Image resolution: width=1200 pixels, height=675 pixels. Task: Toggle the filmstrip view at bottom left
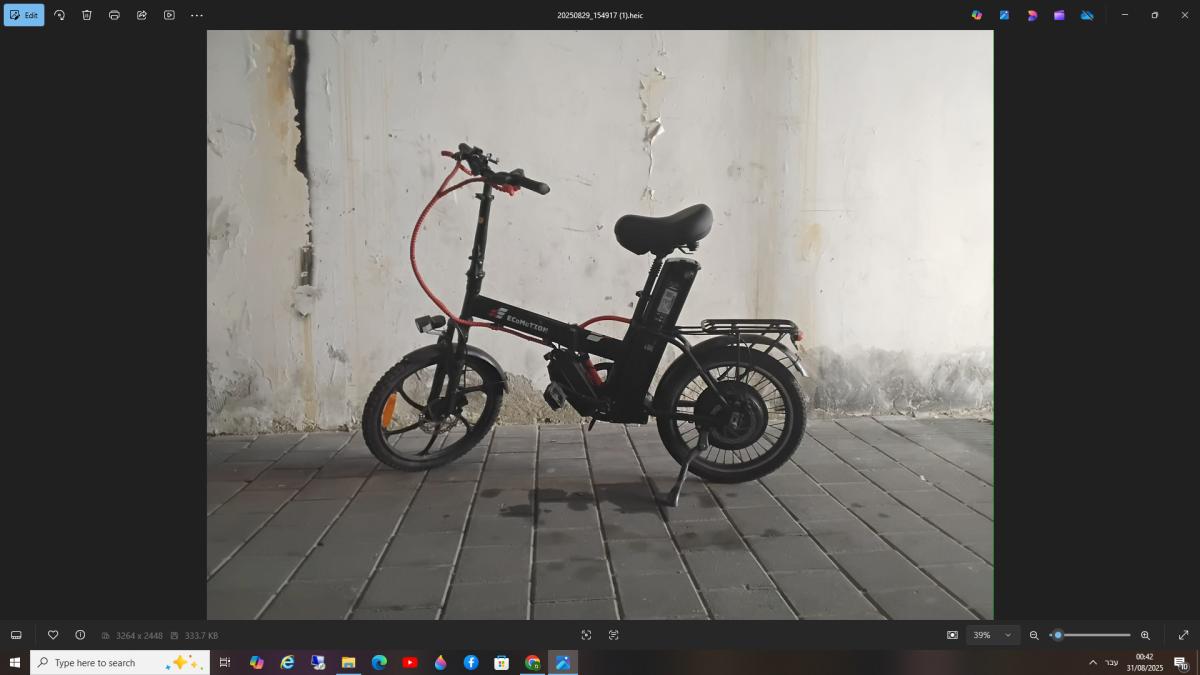tap(16, 635)
